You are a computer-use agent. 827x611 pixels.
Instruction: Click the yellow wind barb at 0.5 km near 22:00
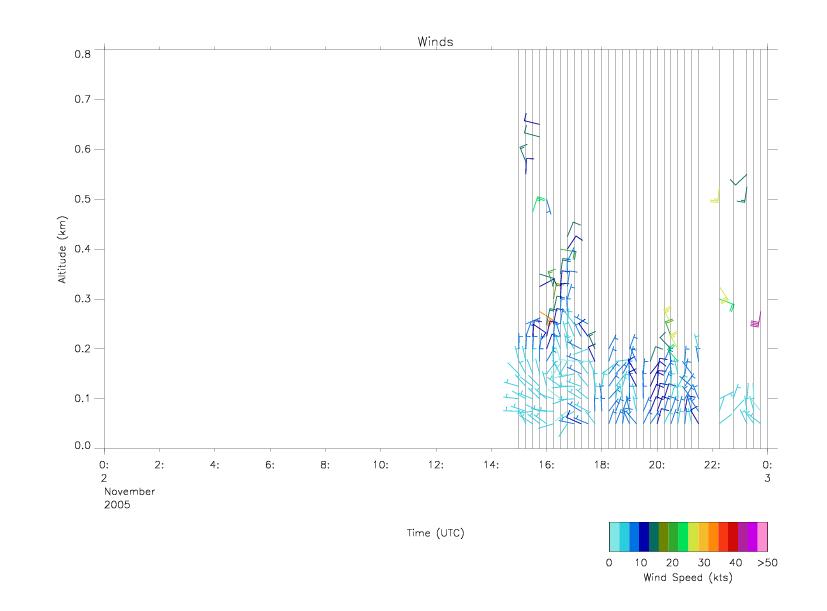click(715, 197)
